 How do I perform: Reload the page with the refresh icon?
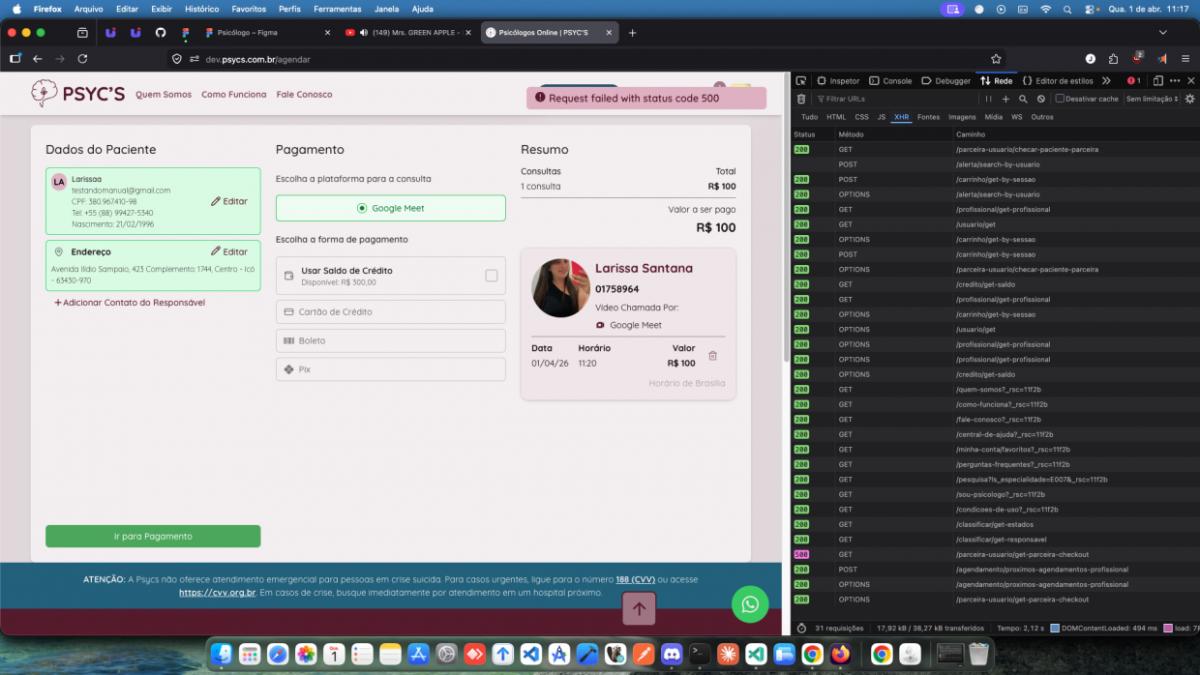pyautogui.click(x=82, y=59)
